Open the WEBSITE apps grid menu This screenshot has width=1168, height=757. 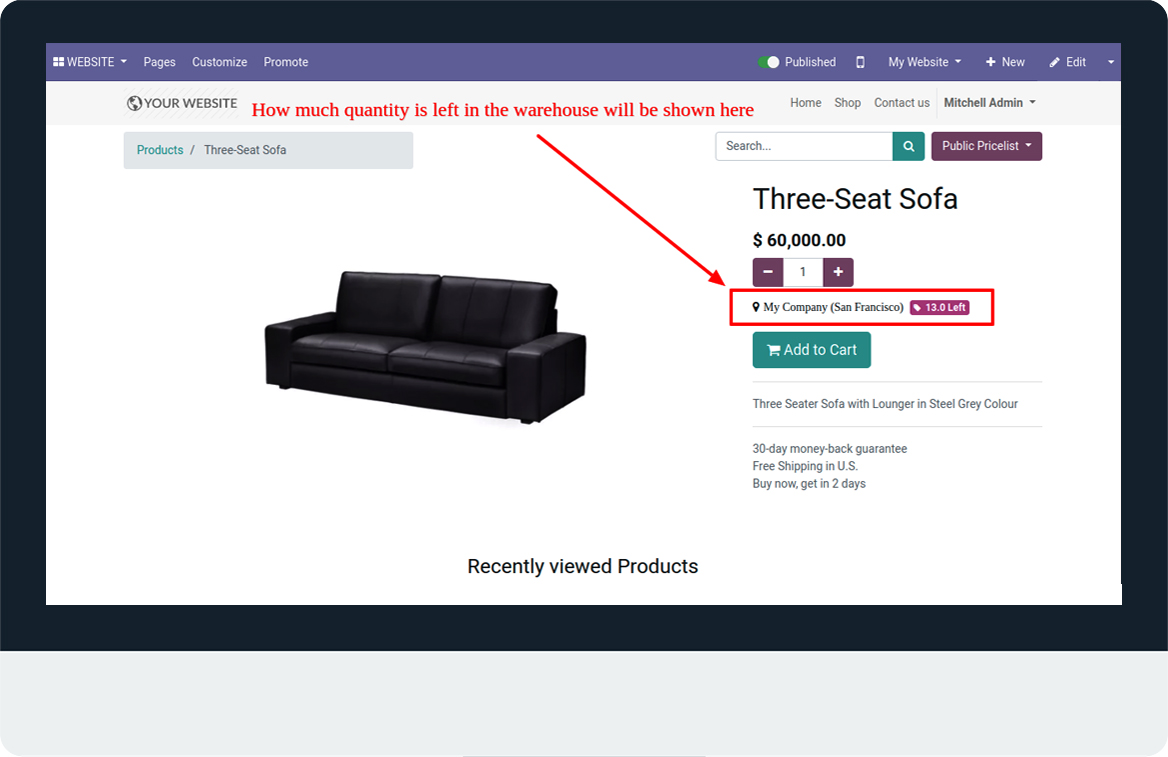tap(90, 62)
